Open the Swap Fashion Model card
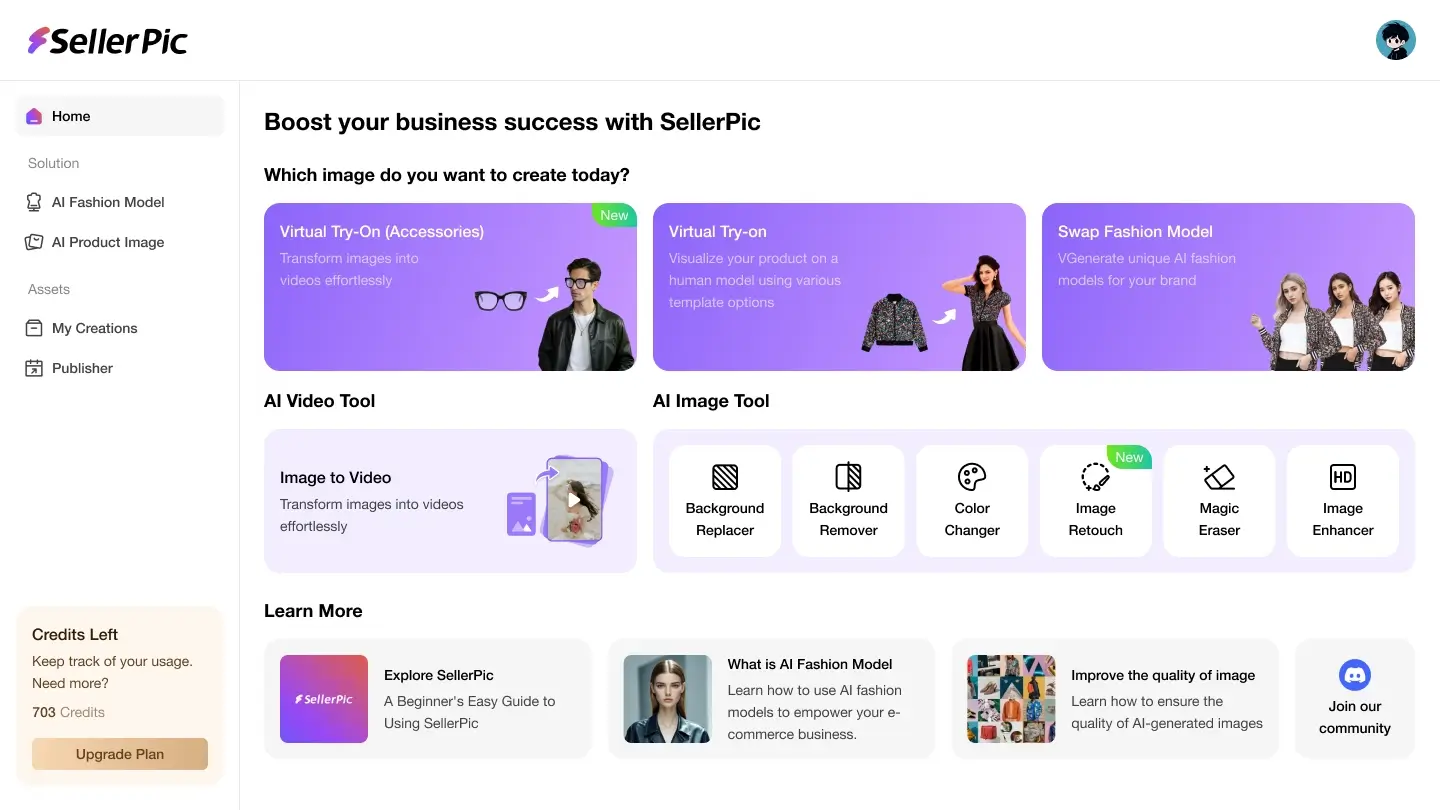The width and height of the screenshot is (1440, 810). click(1228, 287)
